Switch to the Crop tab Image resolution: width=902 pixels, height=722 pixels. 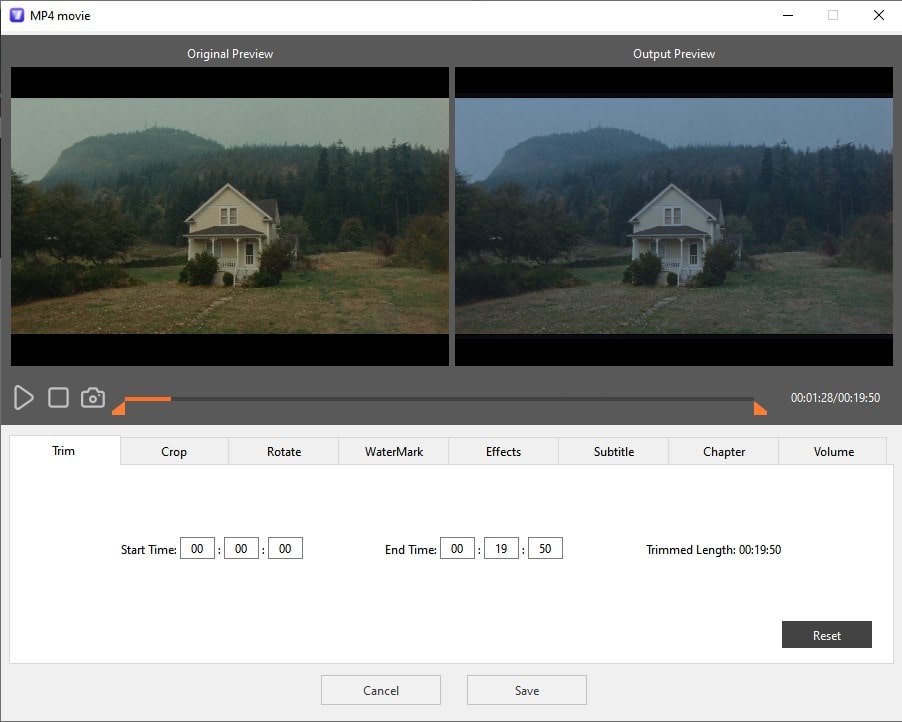(172, 451)
